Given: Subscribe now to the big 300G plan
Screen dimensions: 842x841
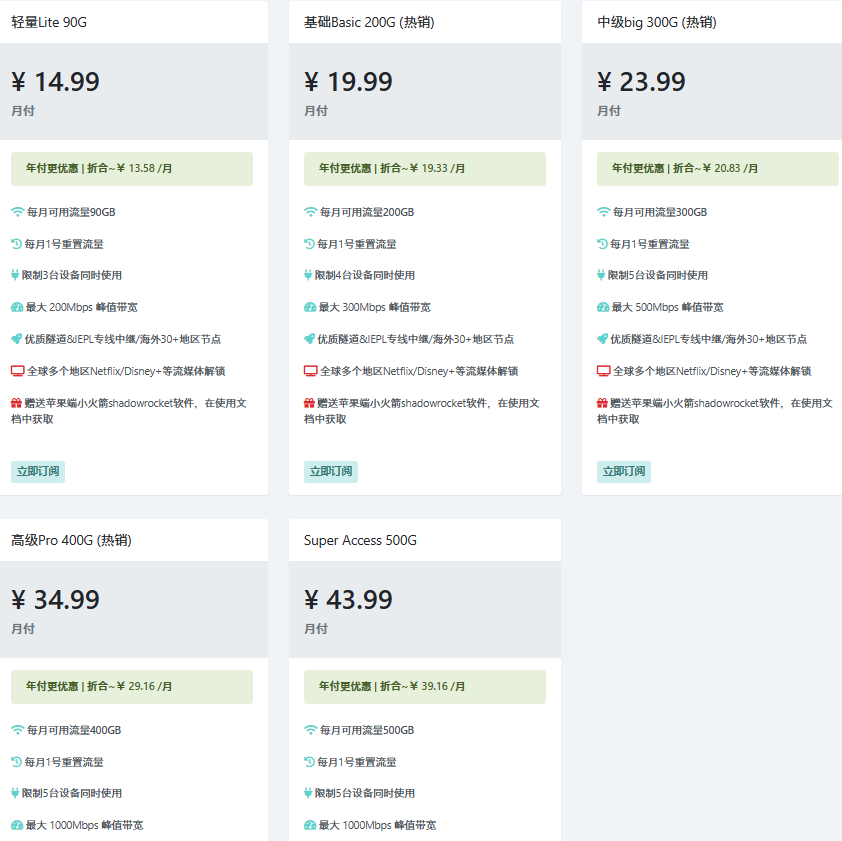Looking at the screenshot, I should tap(624, 472).
